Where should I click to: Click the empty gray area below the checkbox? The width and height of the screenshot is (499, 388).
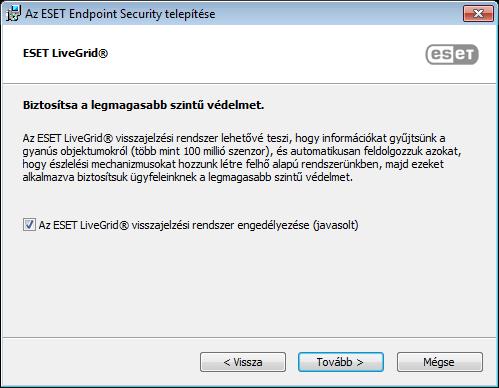tap(249, 283)
